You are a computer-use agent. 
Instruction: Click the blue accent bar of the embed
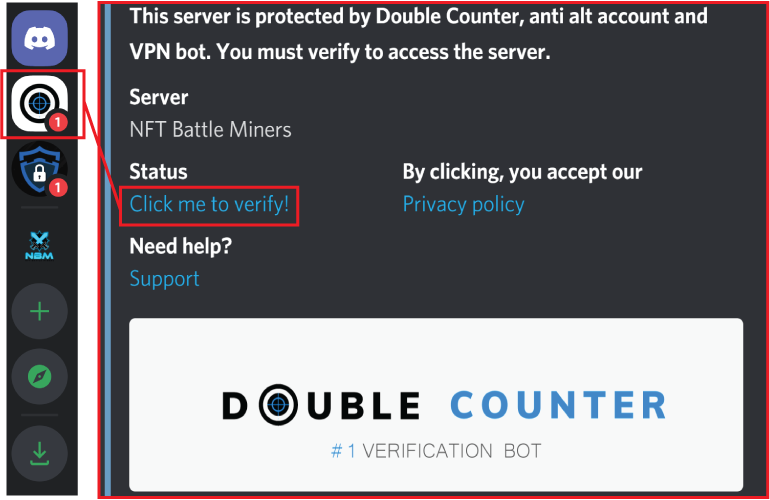(x=108, y=250)
